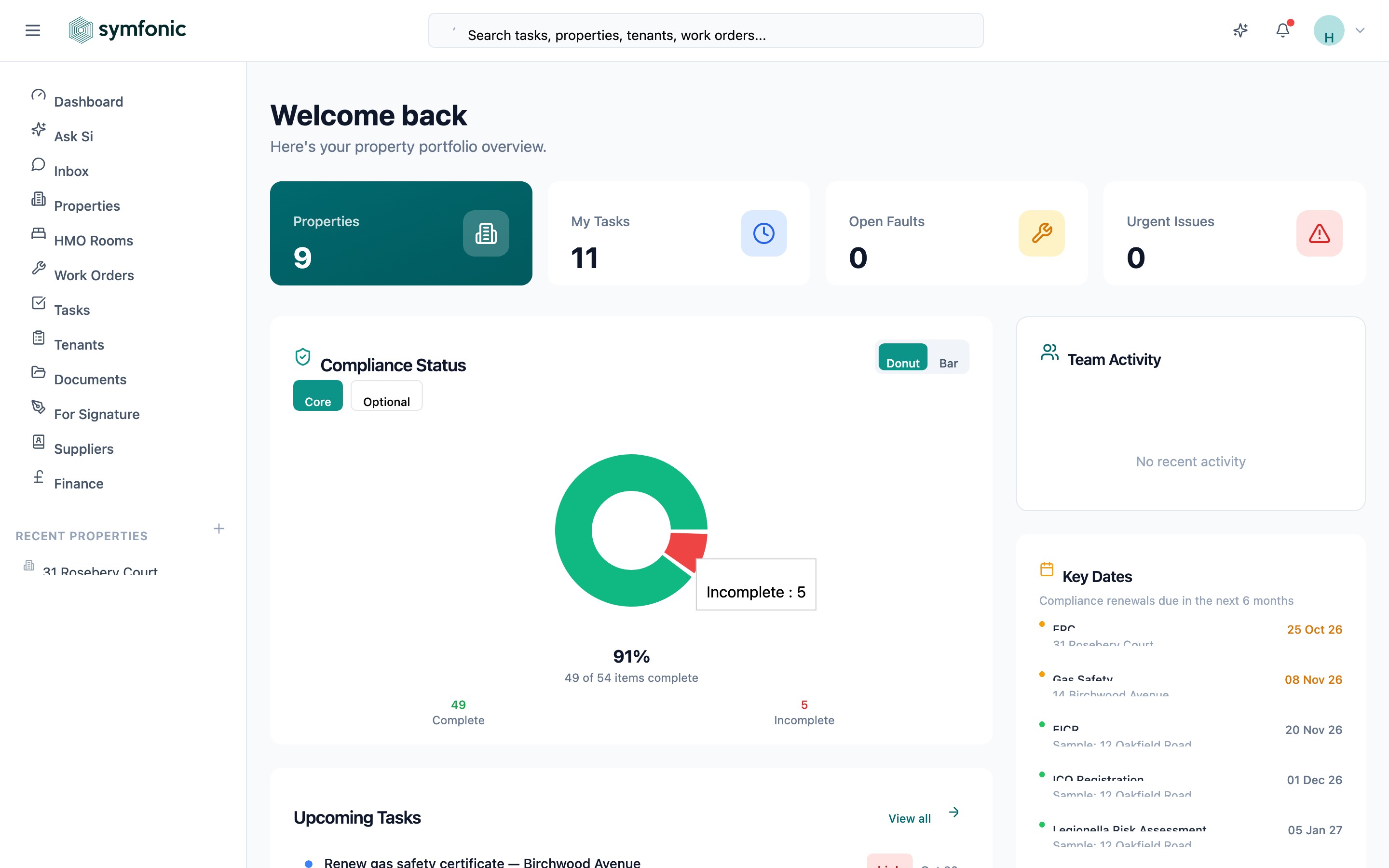Viewport: 1389px width, 868px height.
Task: Click View all upcoming tasks link
Action: [x=910, y=818]
